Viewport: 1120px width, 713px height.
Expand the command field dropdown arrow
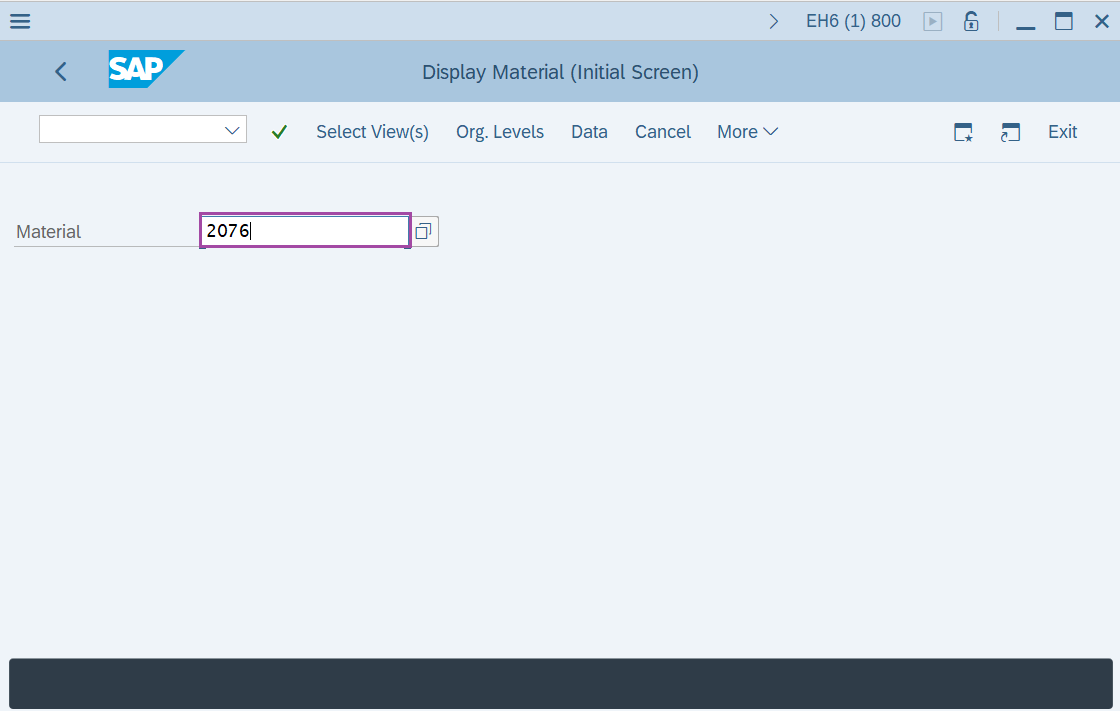[233, 130]
